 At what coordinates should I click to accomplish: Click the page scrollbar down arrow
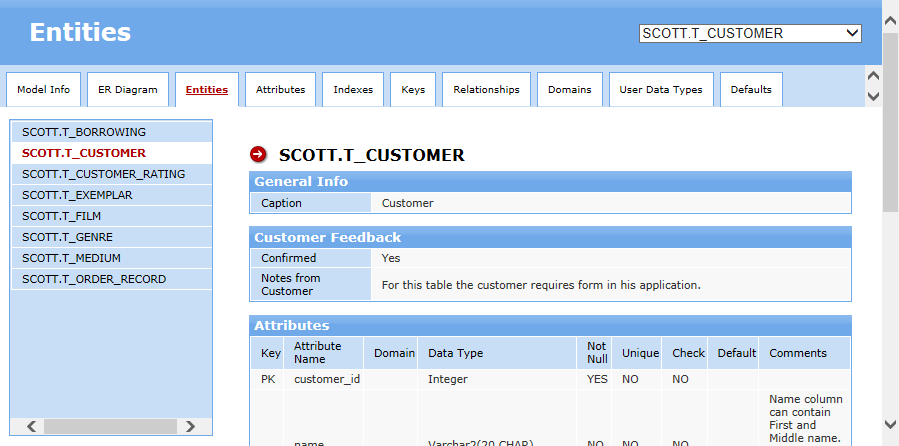click(x=890, y=424)
